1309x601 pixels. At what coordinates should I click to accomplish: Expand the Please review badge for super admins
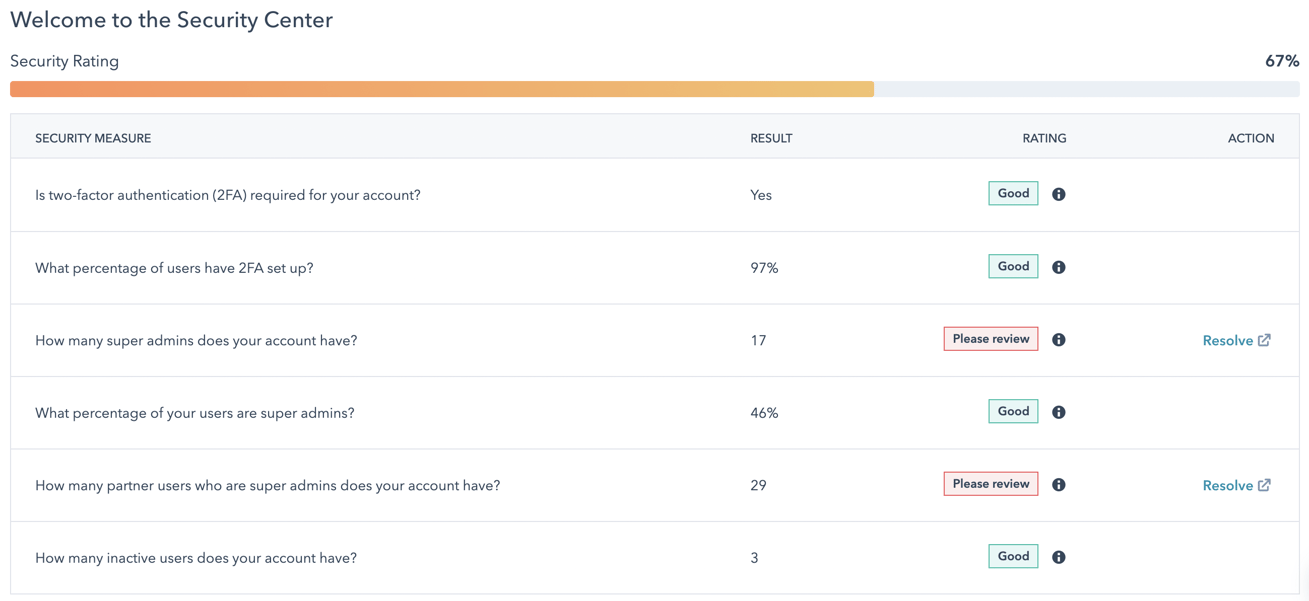(x=990, y=338)
